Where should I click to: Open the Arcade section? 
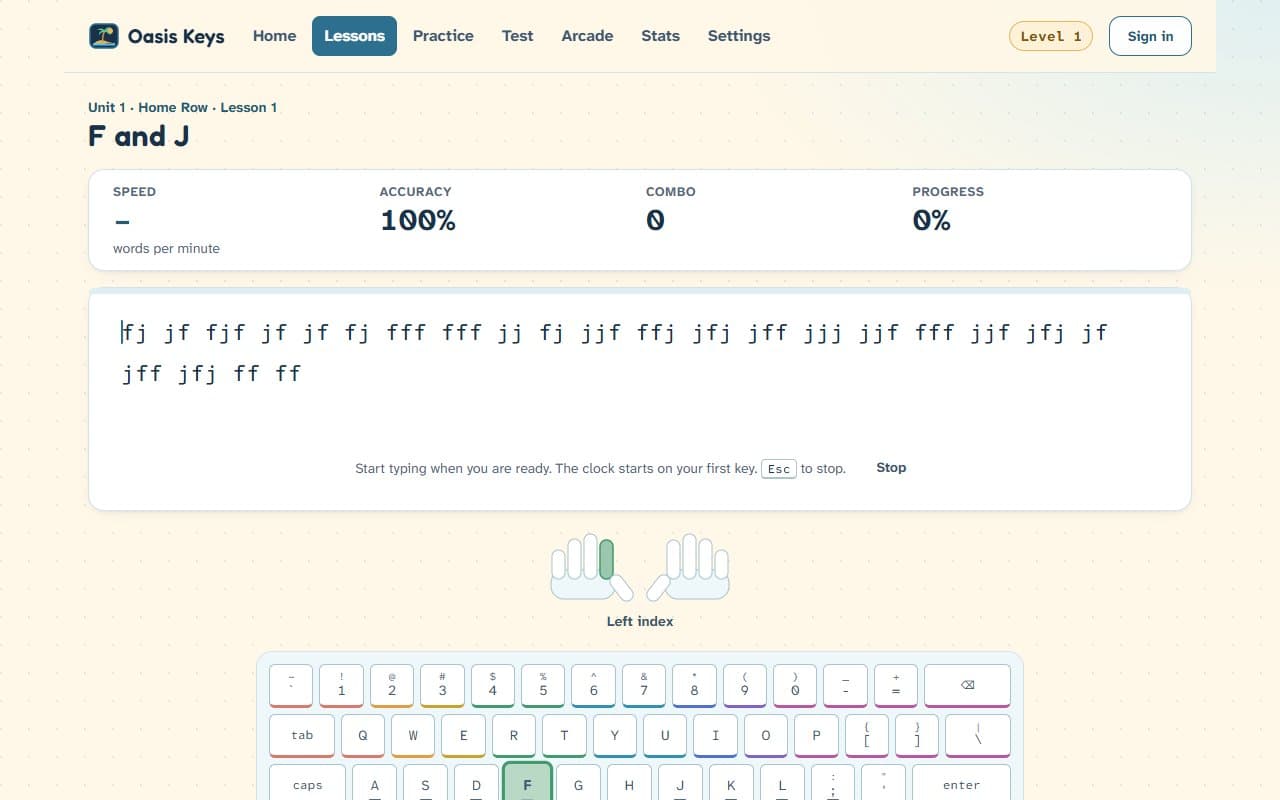point(587,36)
